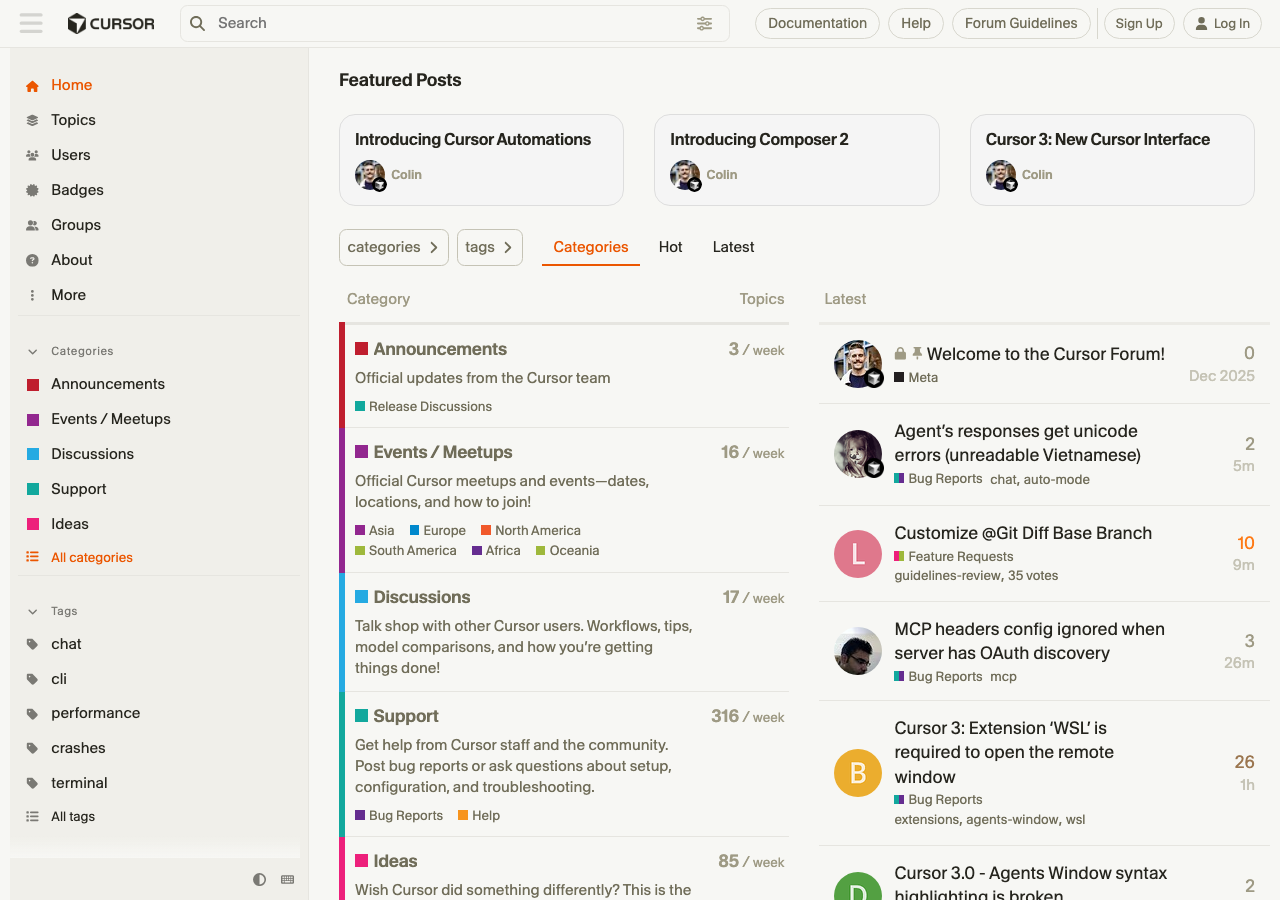The image size is (1280, 900).
Task: Click the Sign Up button
Action: tap(1138, 23)
